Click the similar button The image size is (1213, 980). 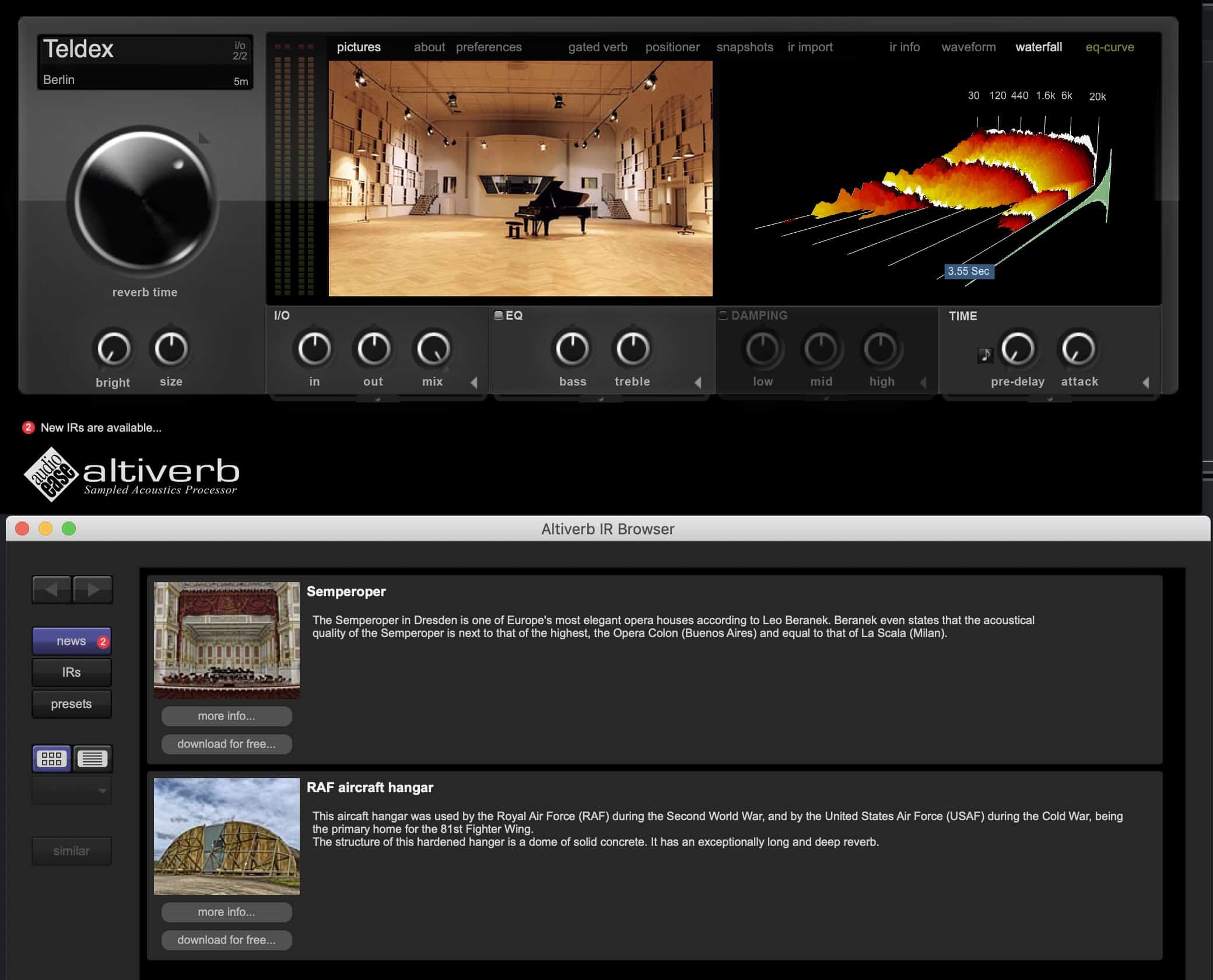coord(72,851)
